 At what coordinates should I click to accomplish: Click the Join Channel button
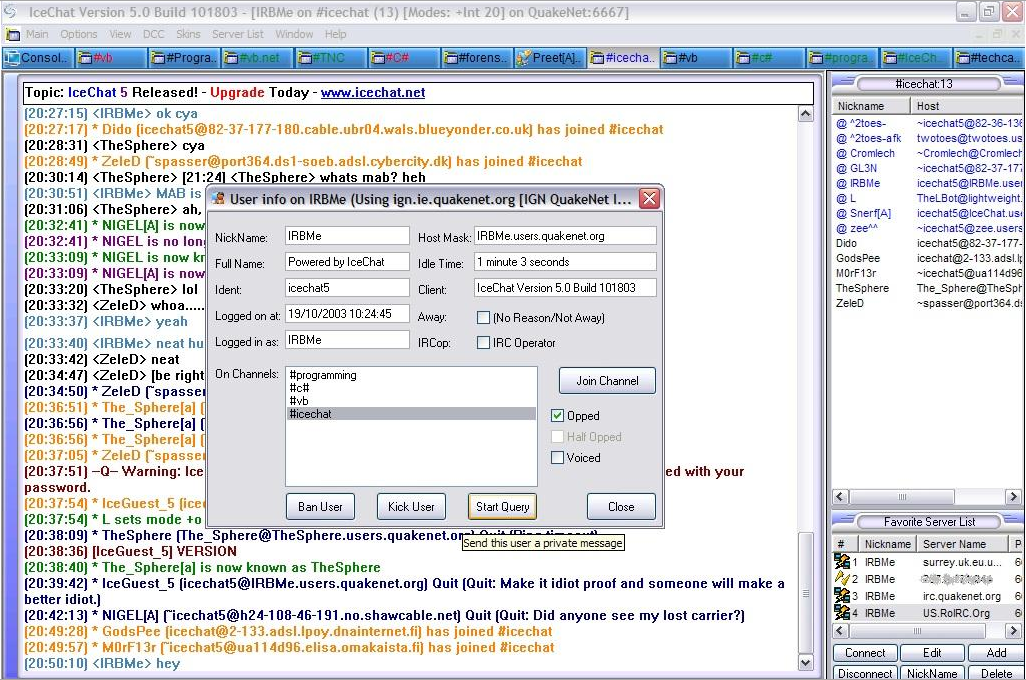coord(607,381)
